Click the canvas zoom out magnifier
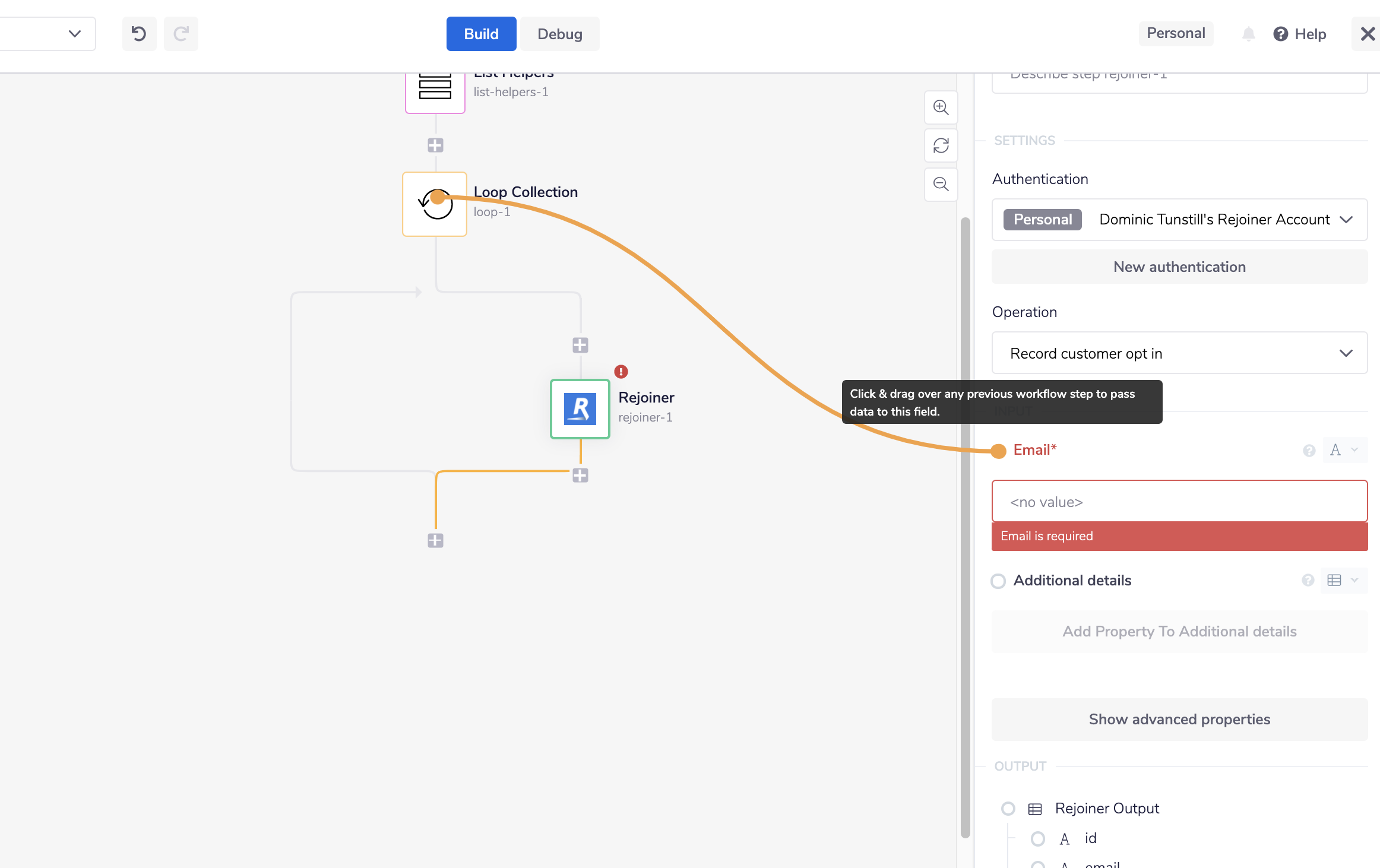 pyautogui.click(x=941, y=184)
